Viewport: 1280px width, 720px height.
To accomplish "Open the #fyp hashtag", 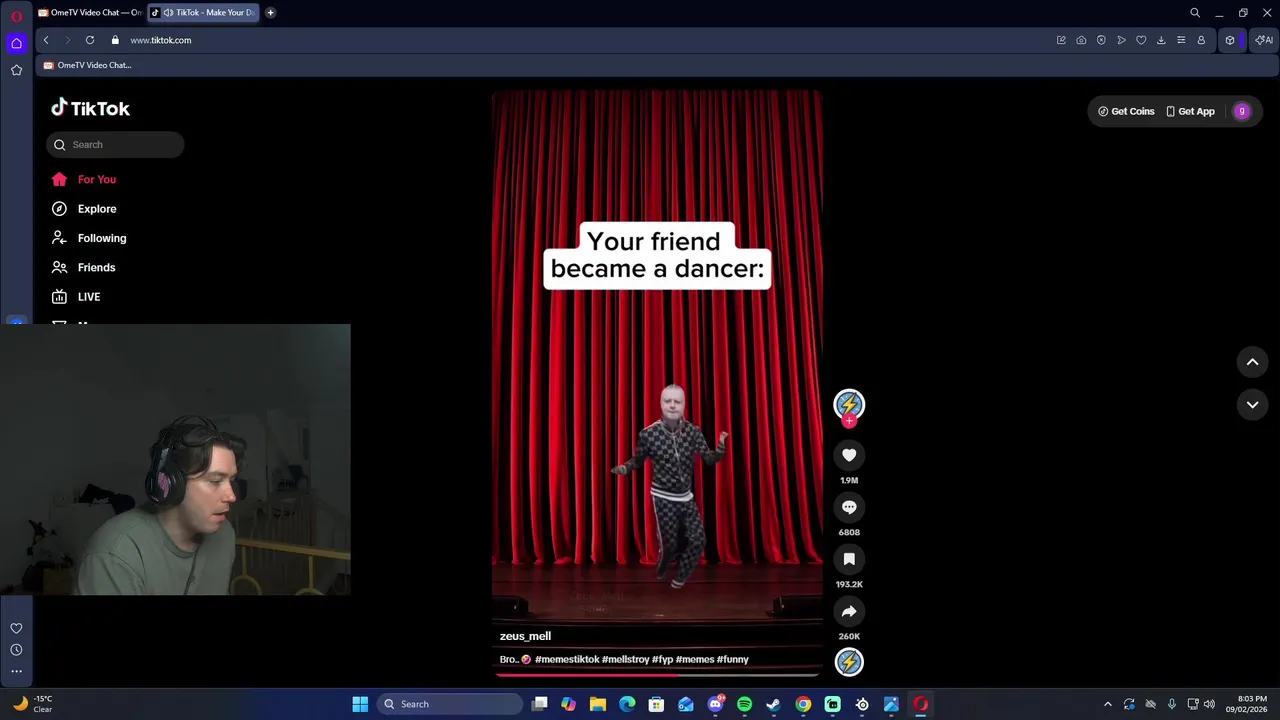I will (662, 660).
